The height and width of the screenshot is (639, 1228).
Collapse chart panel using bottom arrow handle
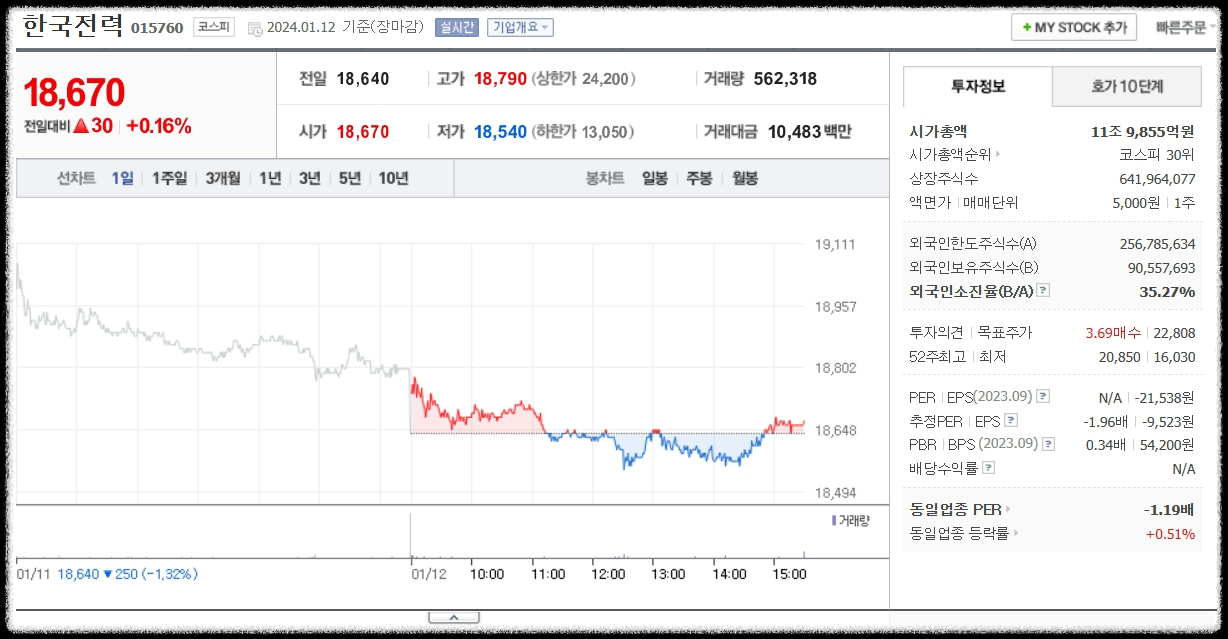[x=453, y=618]
